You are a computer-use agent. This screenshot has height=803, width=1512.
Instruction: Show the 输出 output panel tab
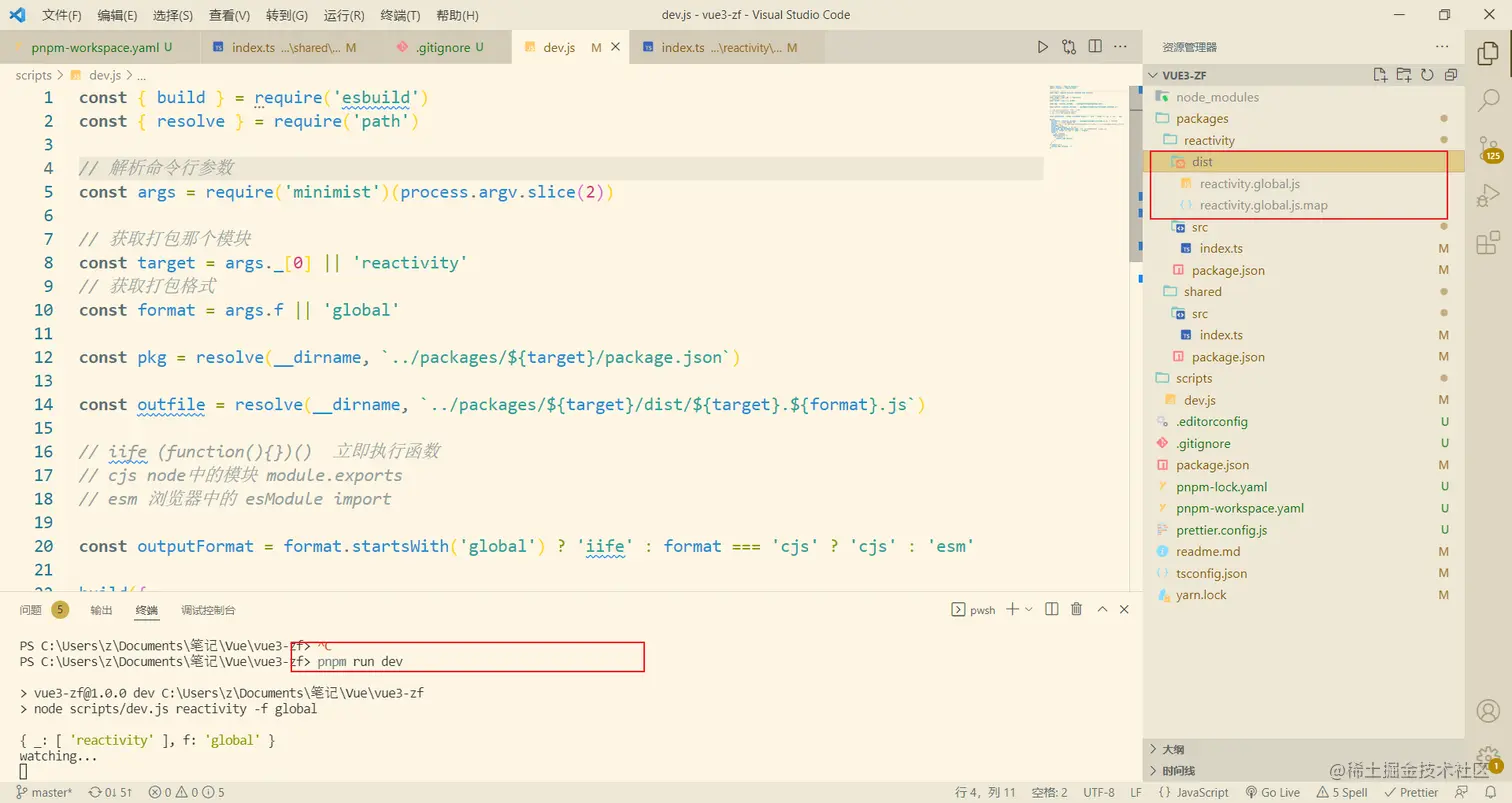(x=101, y=610)
